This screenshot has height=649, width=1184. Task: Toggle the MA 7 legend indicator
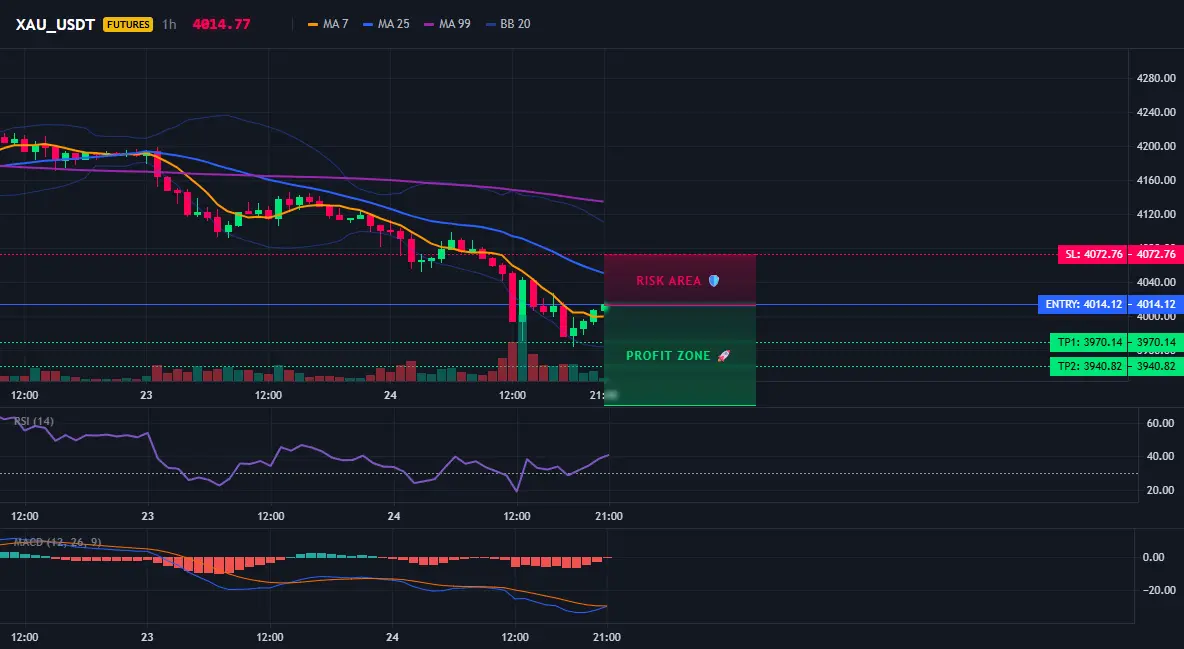(328, 24)
